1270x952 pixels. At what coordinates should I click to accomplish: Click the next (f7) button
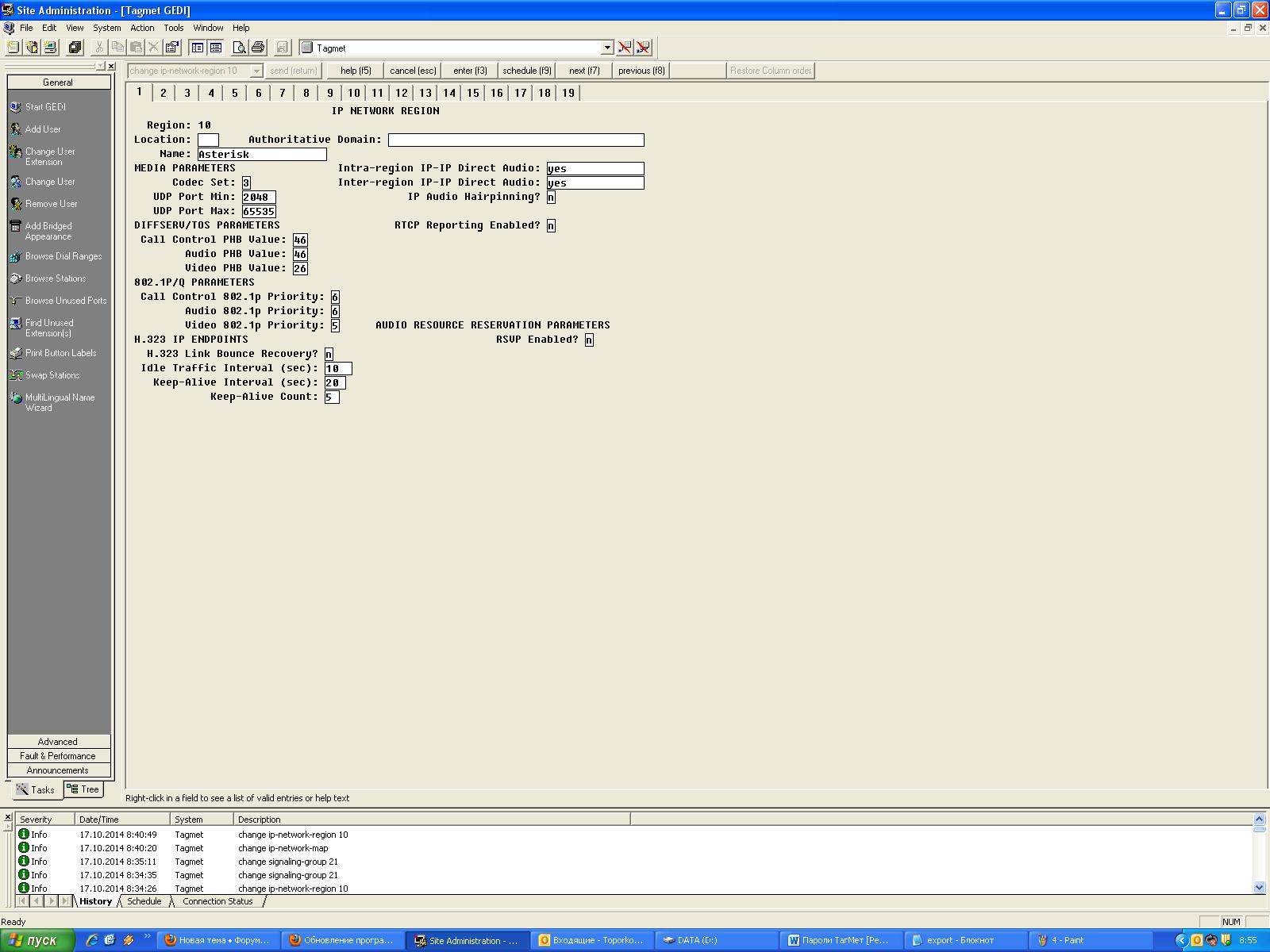(x=584, y=71)
